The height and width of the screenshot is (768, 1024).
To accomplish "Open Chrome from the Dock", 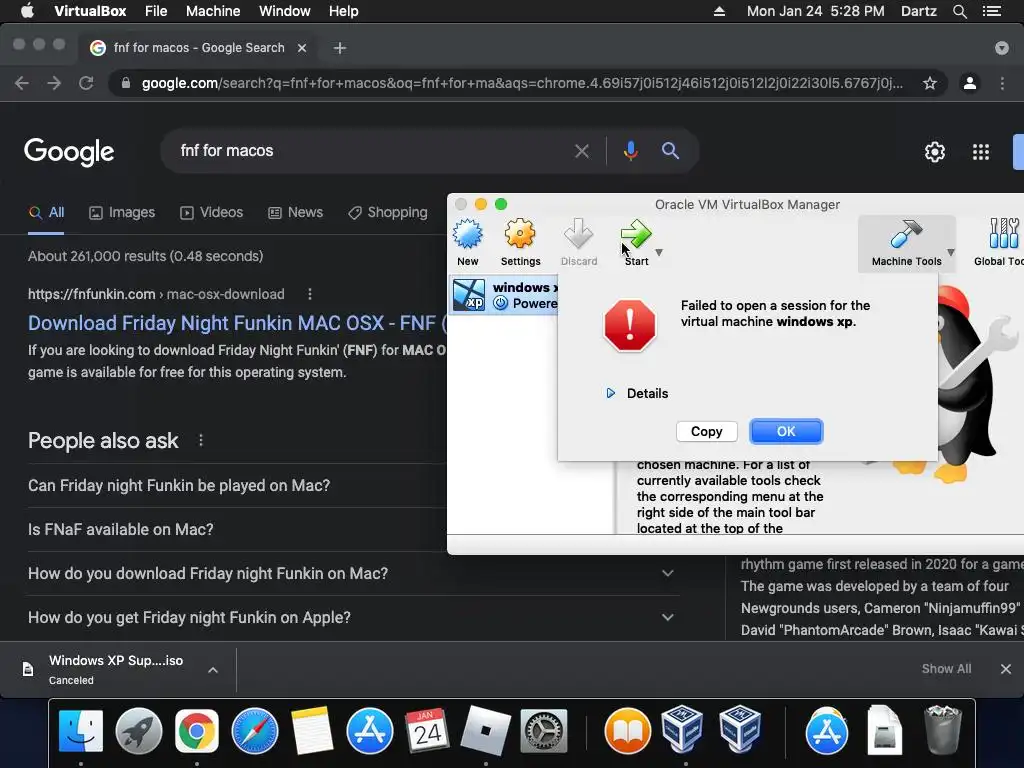I will 197,731.
